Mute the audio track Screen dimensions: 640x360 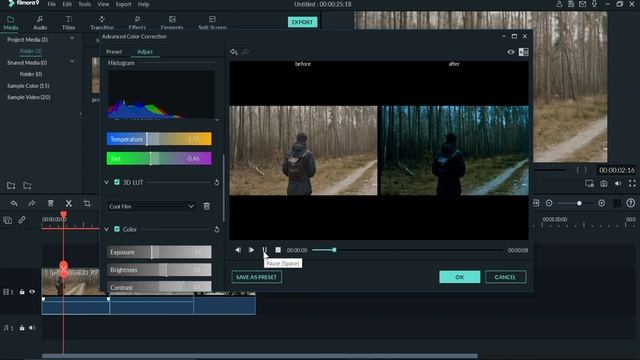click(x=32, y=328)
